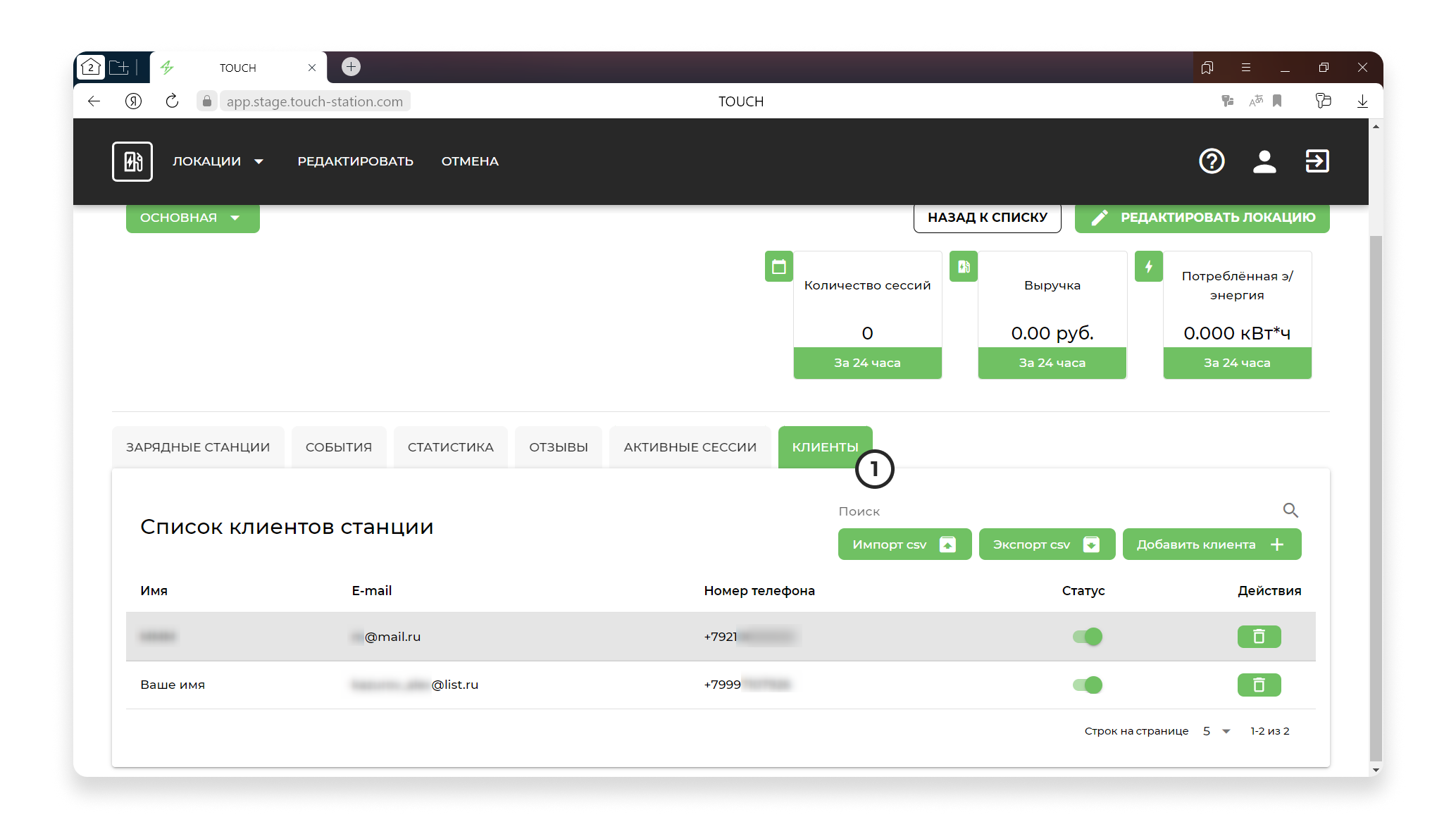Reload the page in browser

(x=172, y=101)
